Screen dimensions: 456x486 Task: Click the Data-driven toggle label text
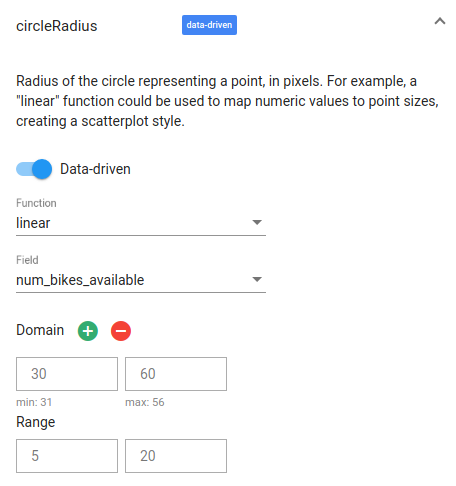(x=95, y=169)
